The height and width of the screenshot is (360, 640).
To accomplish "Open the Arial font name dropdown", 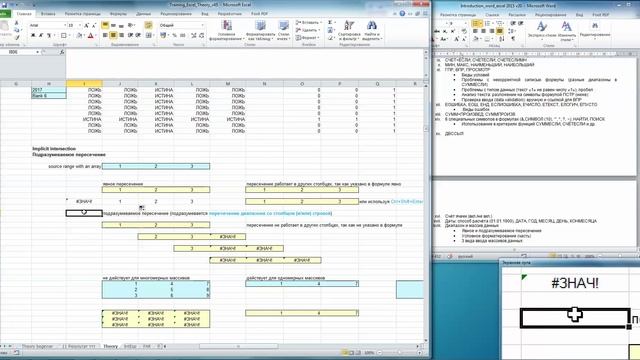I will (x=65, y=25).
